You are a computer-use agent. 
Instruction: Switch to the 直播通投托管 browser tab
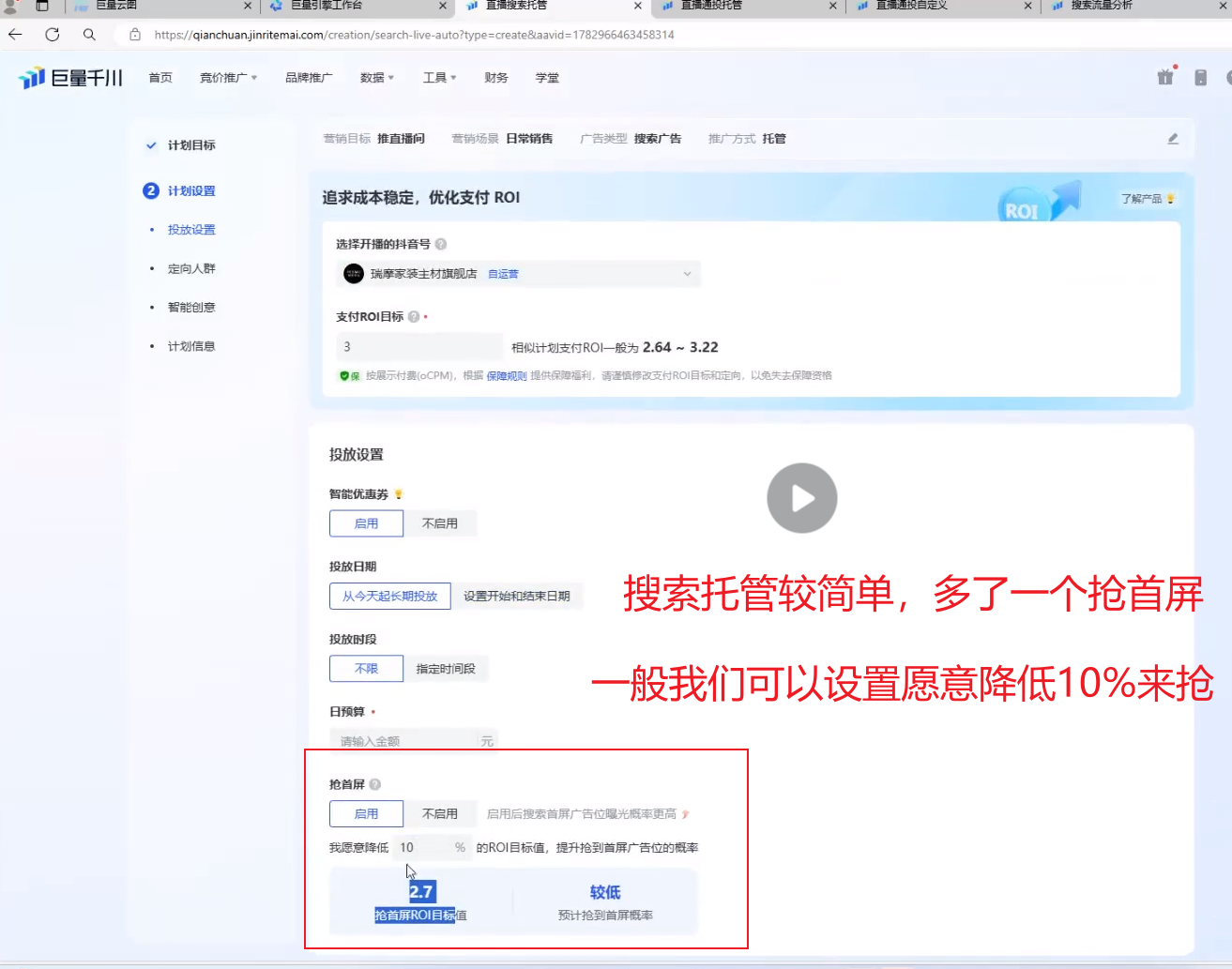pyautogui.click(x=711, y=6)
